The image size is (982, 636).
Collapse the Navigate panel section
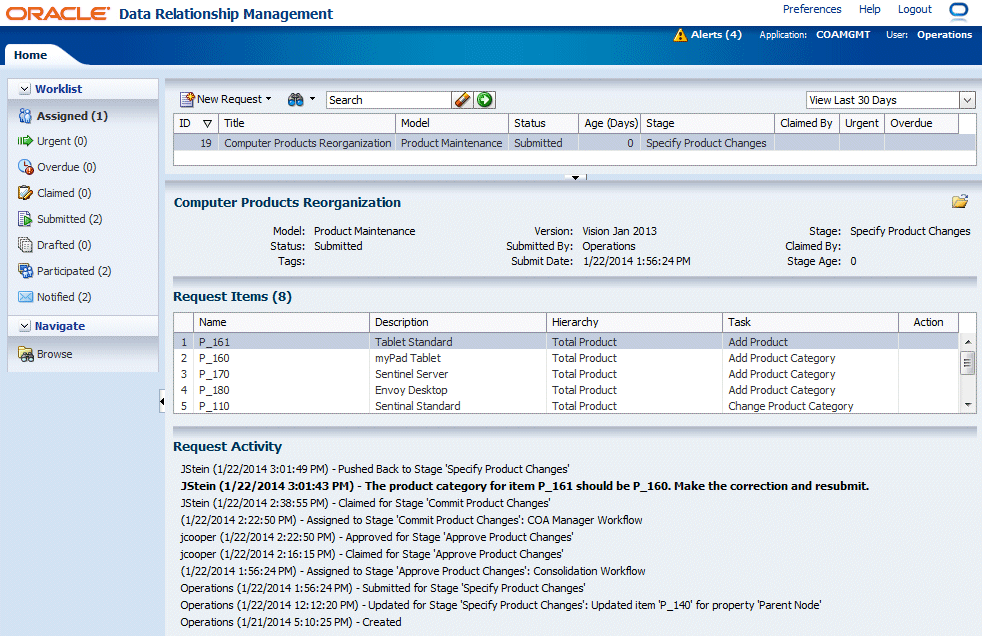(x=24, y=326)
